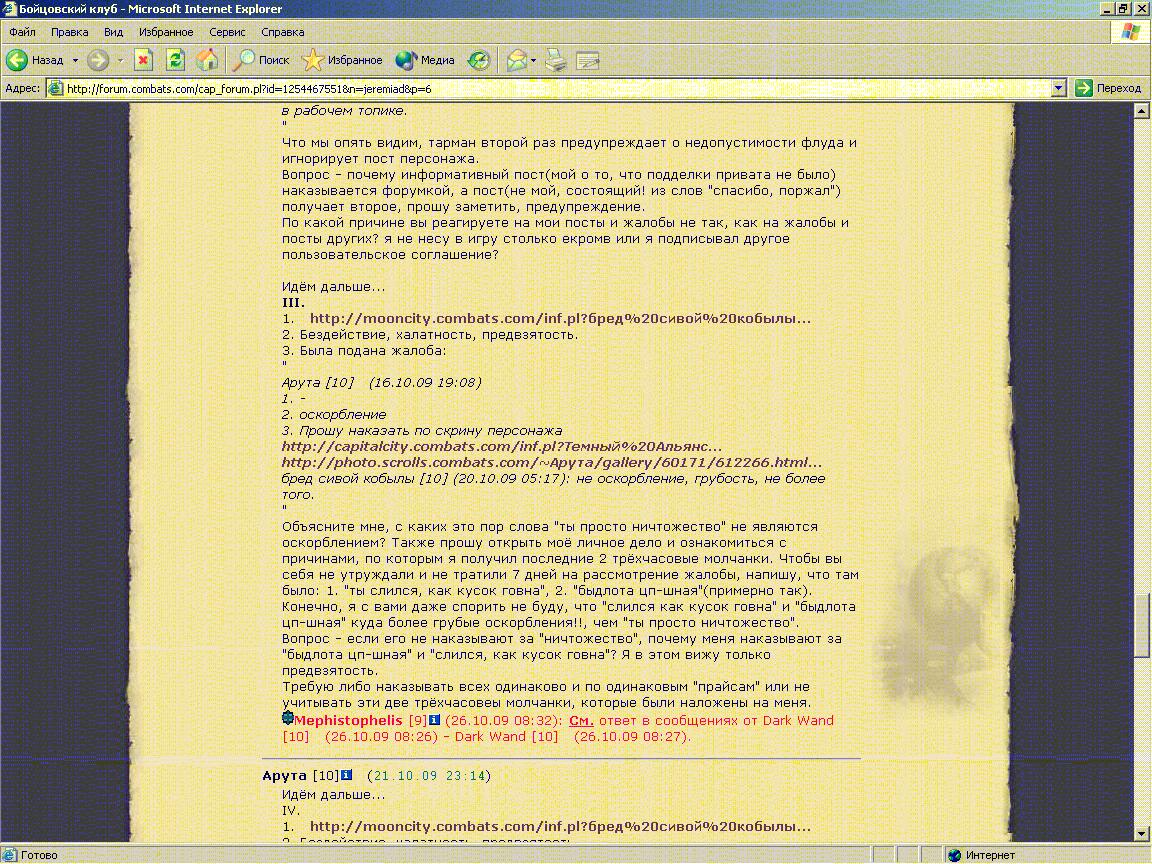The height and width of the screenshot is (864, 1152).
Task: Click the "IV." section heading
Action: pyautogui.click(x=291, y=810)
